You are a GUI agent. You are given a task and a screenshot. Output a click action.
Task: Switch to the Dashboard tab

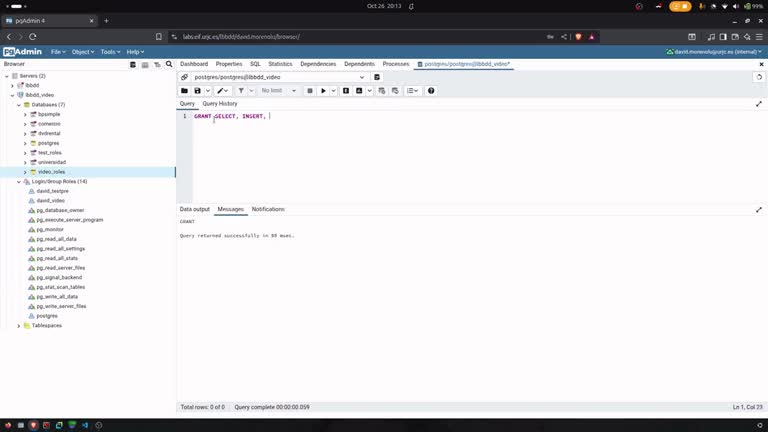[x=194, y=64]
